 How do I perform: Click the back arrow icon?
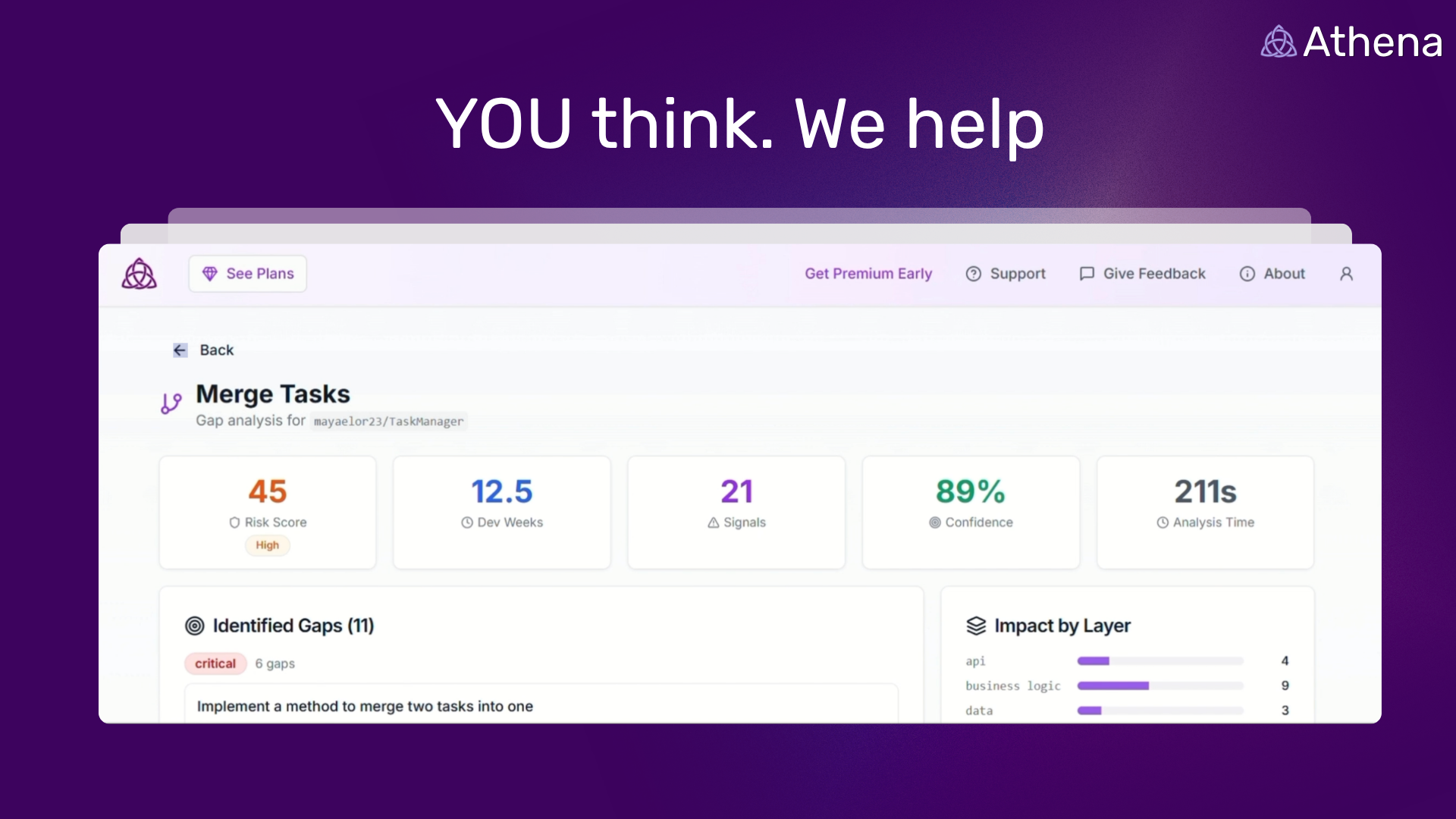180,350
